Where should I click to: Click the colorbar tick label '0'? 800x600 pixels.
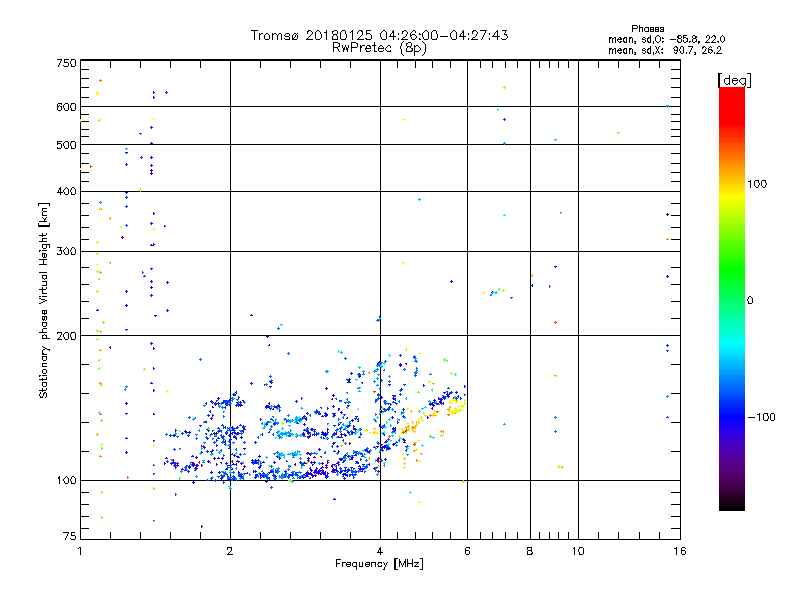click(x=750, y=301)
